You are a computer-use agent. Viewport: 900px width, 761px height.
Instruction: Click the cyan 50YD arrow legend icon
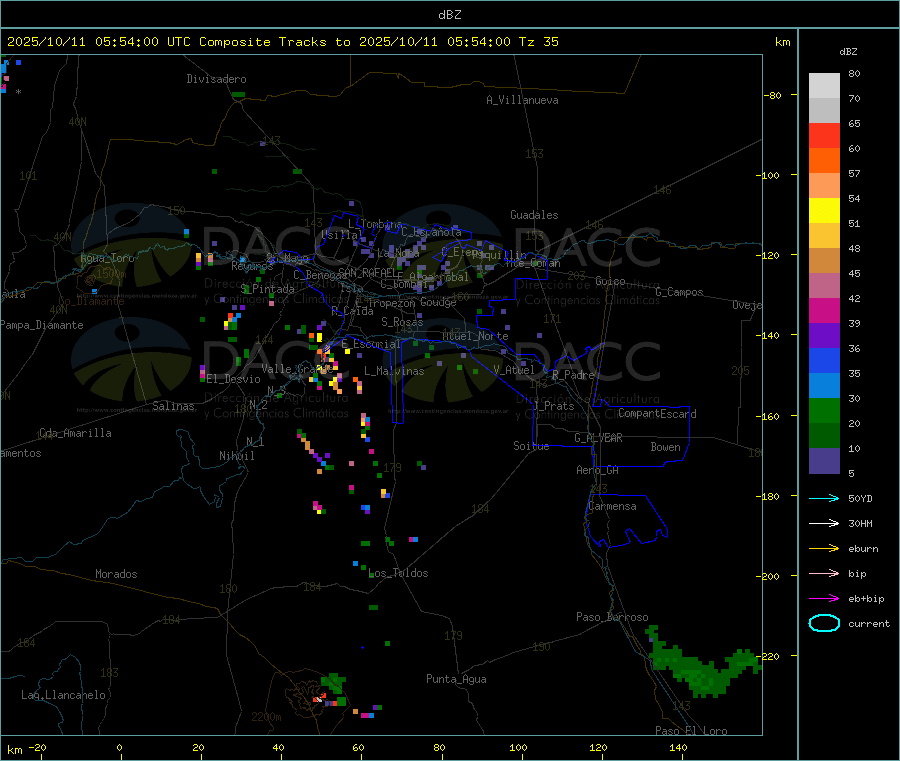pos(824,498)
